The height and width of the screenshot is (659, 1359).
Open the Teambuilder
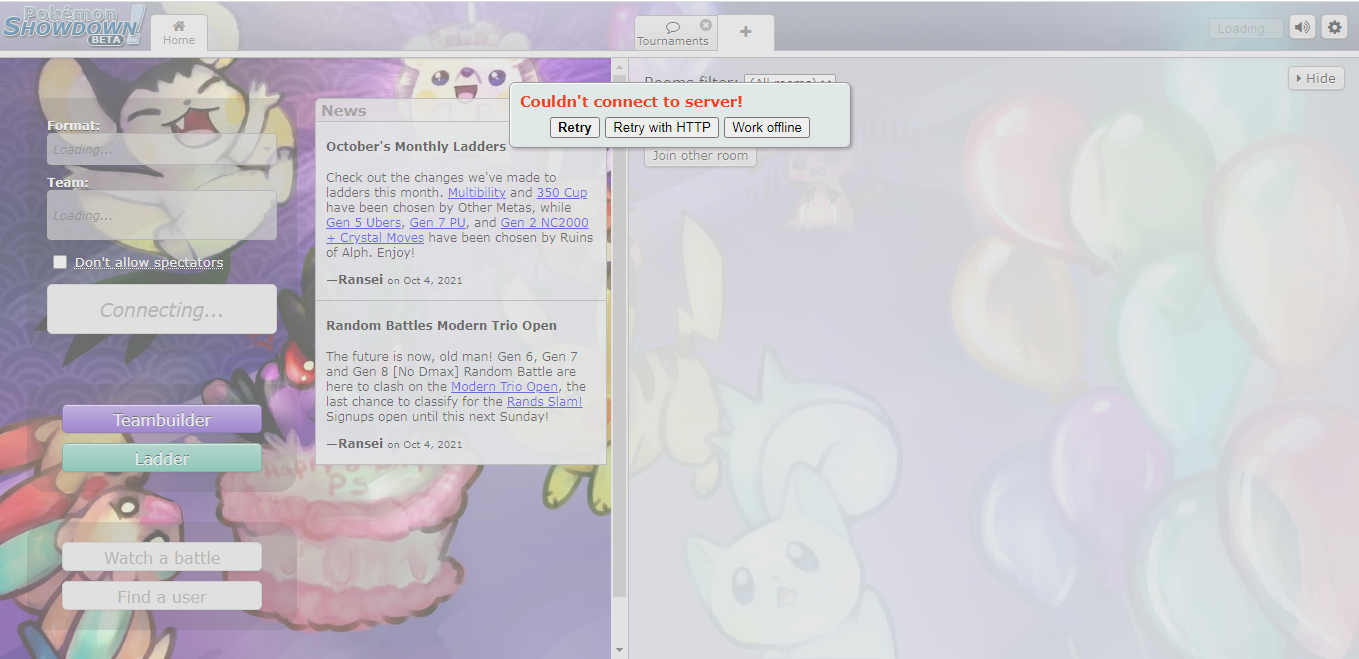pos(162,419)
